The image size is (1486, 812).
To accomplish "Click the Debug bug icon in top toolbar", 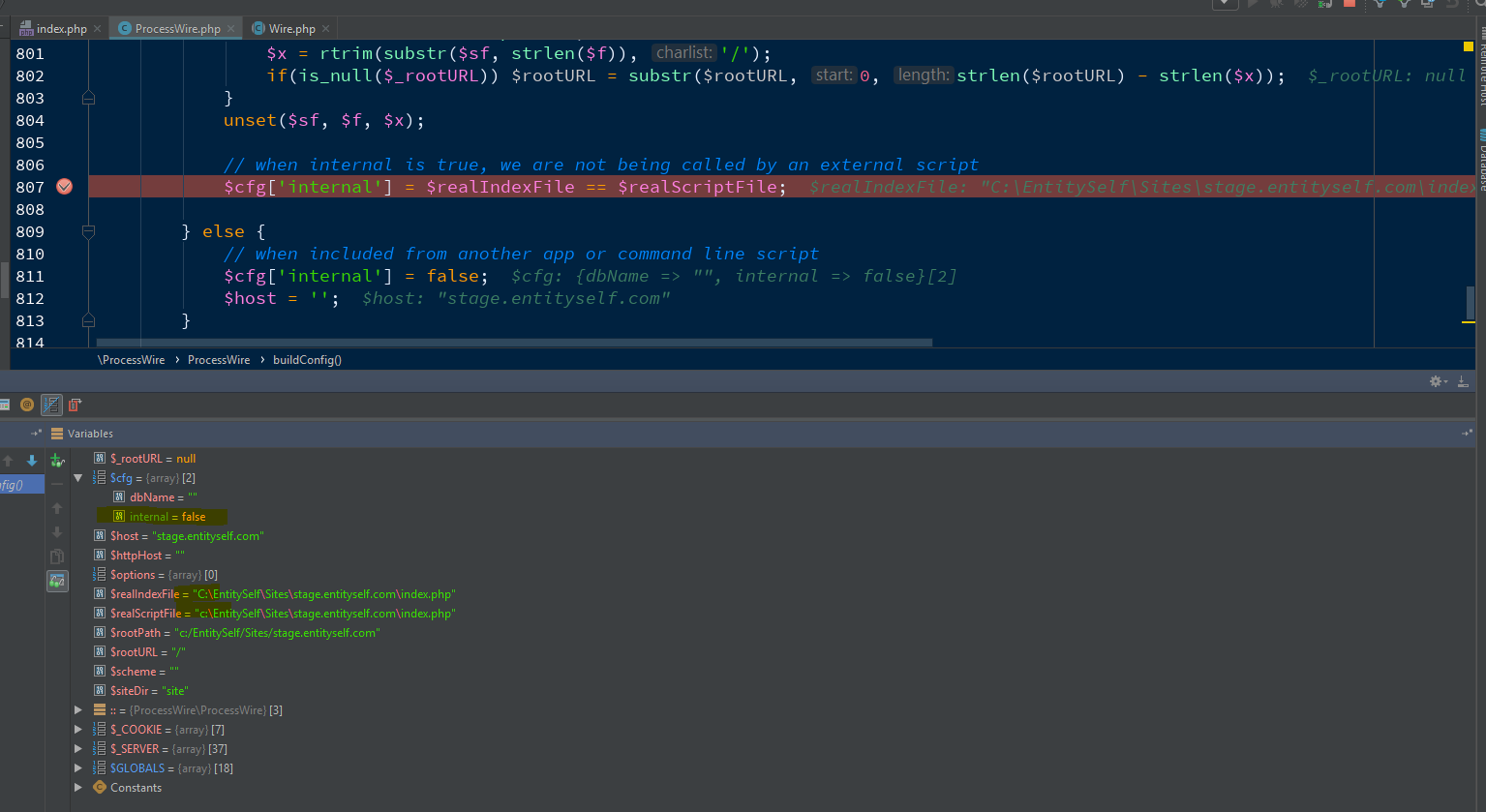I will point(1277,5).
